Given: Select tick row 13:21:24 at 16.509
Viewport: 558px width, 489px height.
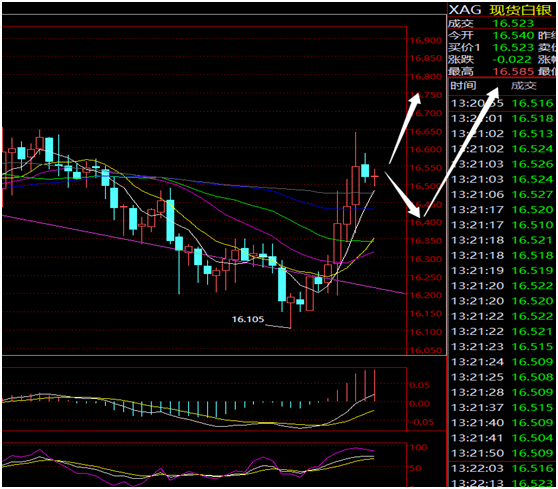Looking at the screenshot, I should (502, 362).
